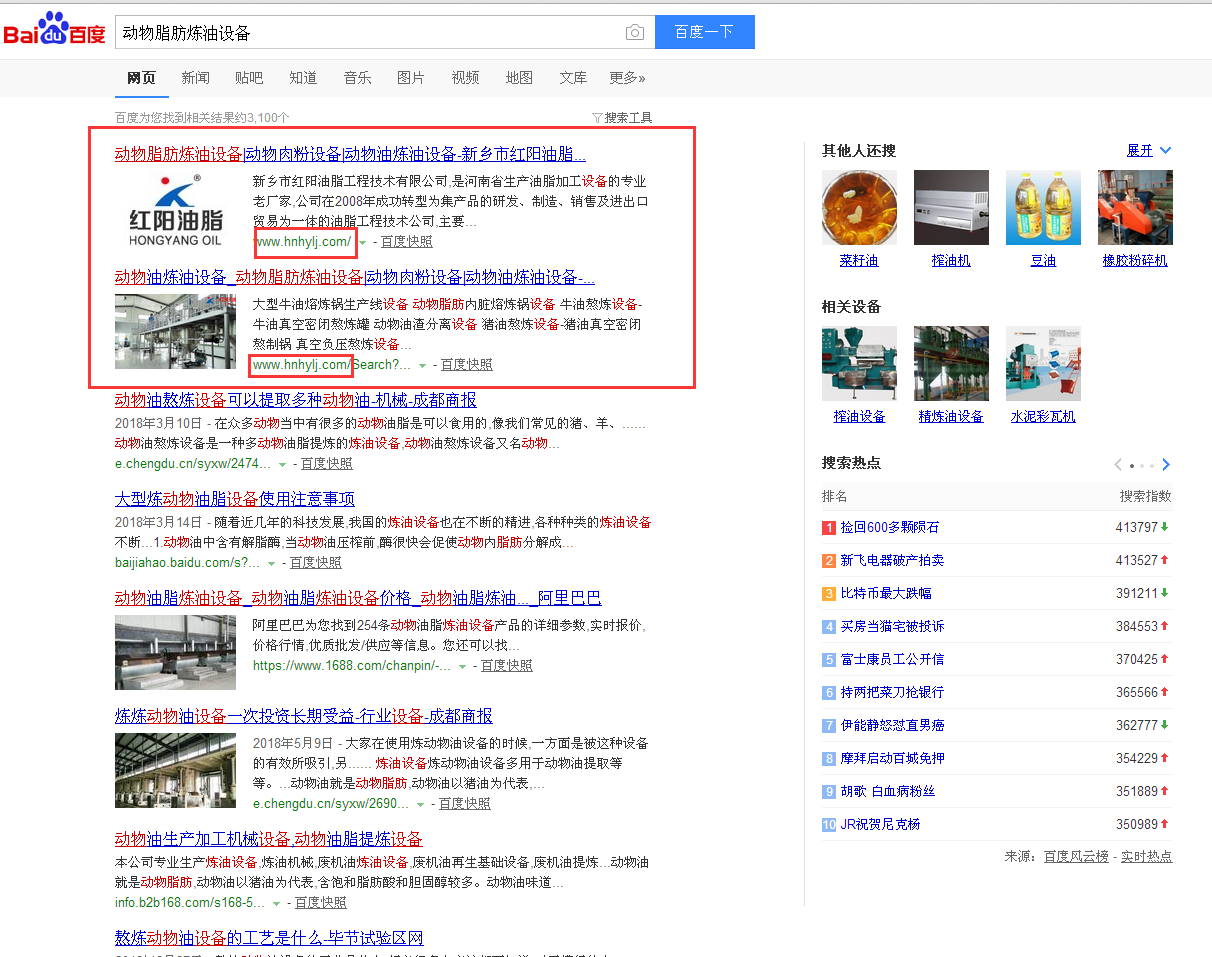This screenshot has width=1212, height=957.
Task: Open hot search 买房当猫宅被投诉
Action: click(x=892, y=626)
